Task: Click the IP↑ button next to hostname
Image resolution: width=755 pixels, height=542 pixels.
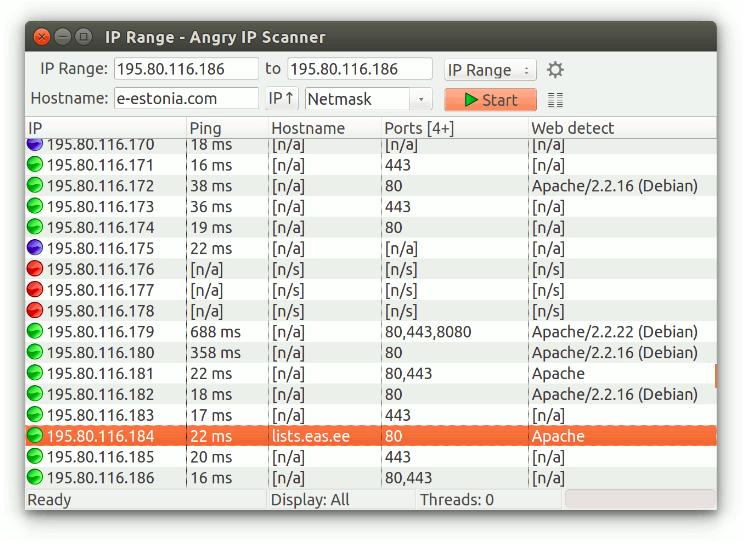Action: click(282, 99)
